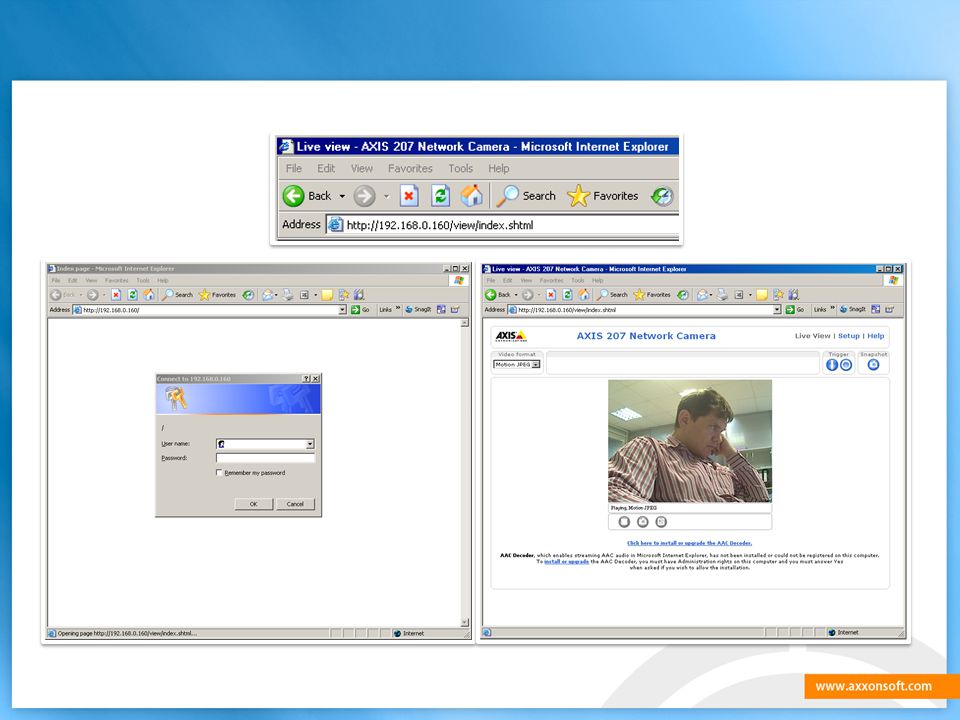Click Refresh icon in the enlarged toolbar
Viewport: 960px width, 720px height.
440,196
